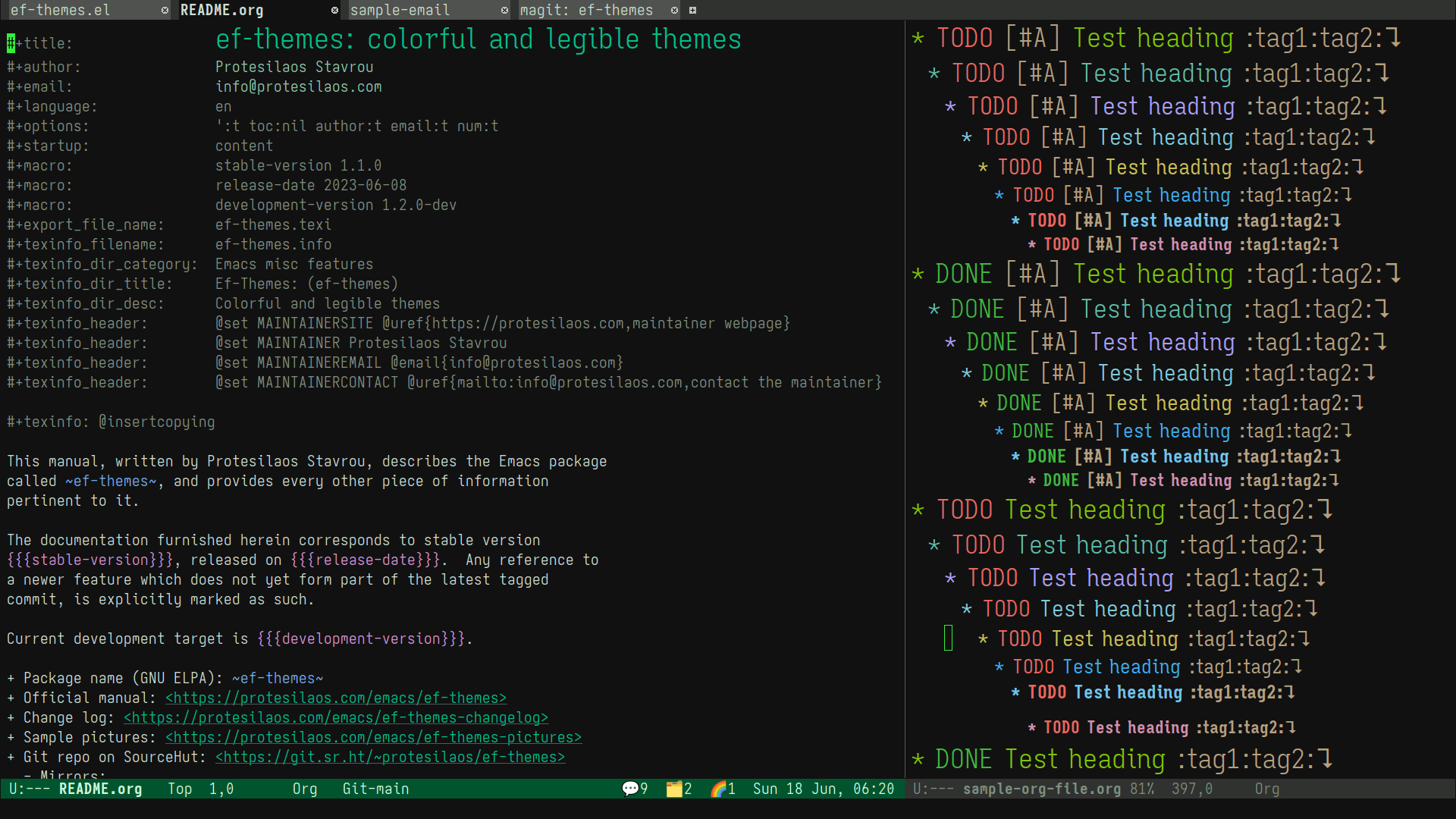Image resolution: width=1456 pixels, height=819 pixels.
Task: Click the #+texinfo: @insertcopying line
Action: coord(111,422)
